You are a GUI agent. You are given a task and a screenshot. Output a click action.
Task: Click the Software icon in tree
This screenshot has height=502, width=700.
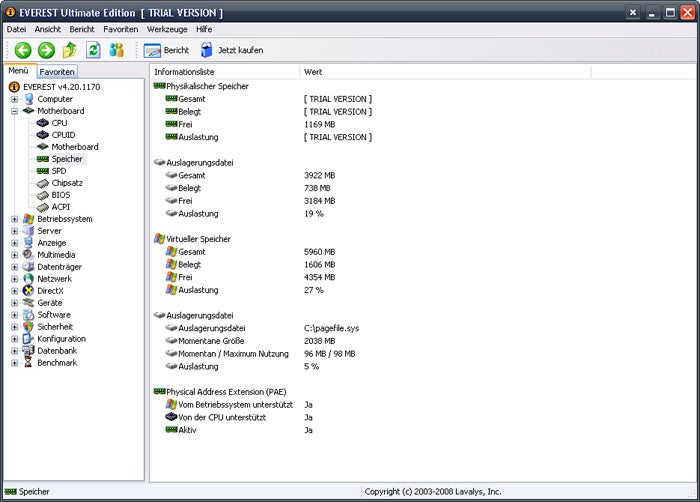(29, 315)
